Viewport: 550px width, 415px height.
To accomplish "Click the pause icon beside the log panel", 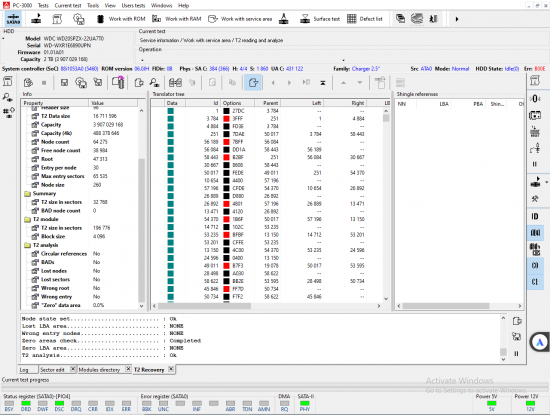I will click(516, 354).
